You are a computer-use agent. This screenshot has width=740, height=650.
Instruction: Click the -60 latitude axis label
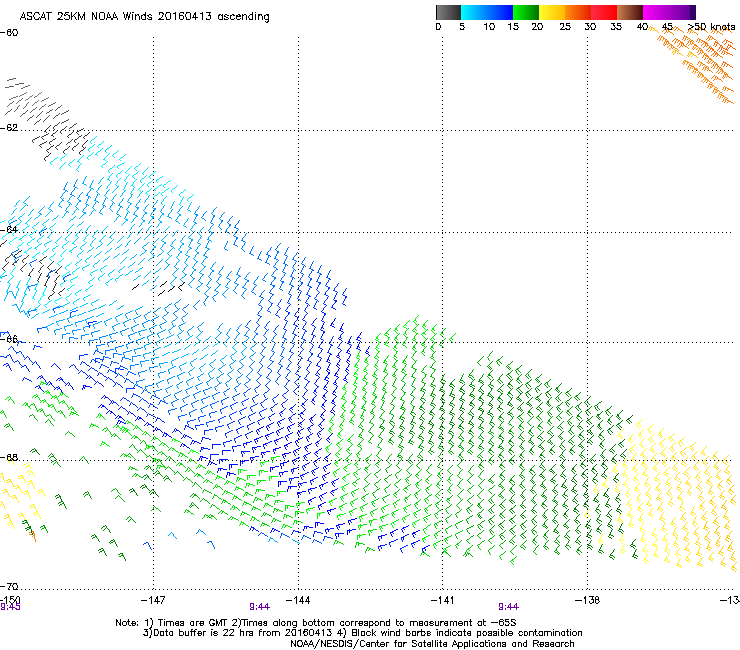click(9, 33)
